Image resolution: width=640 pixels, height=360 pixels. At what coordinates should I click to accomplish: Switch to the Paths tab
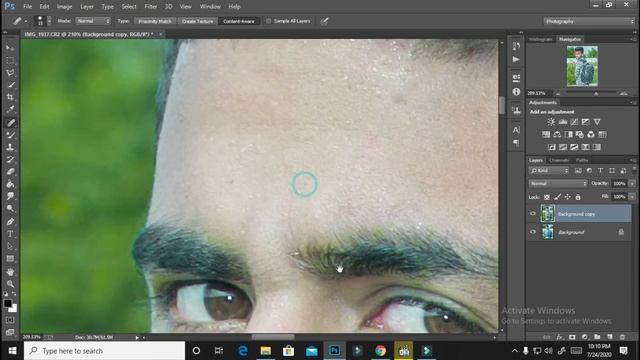tap(582, 160)
